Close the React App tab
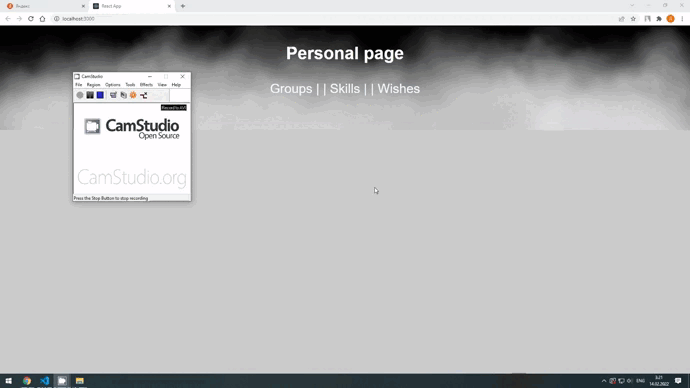Viewport: 690px width, 388px height. click(169, 6)
